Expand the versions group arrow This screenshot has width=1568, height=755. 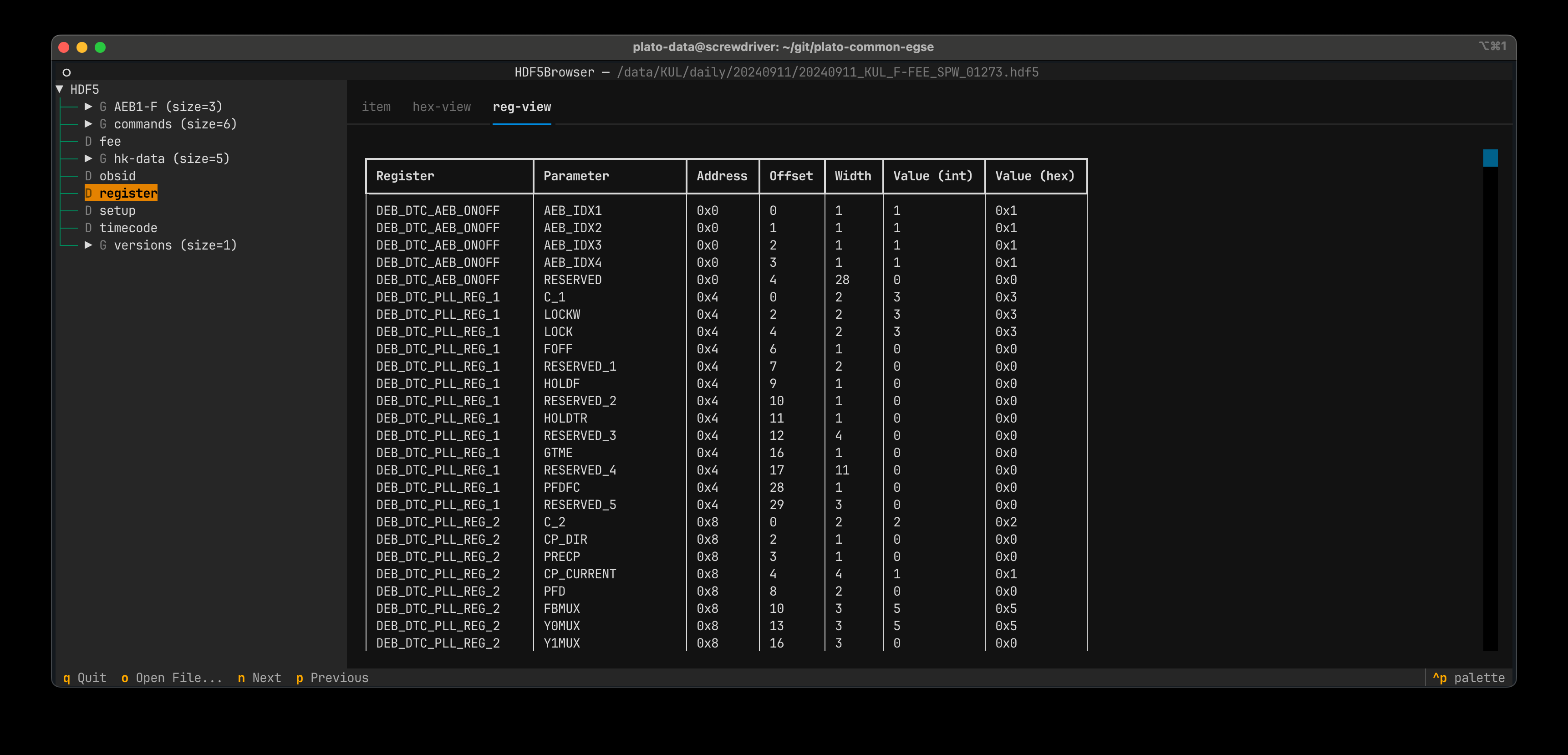click(88, 245)
